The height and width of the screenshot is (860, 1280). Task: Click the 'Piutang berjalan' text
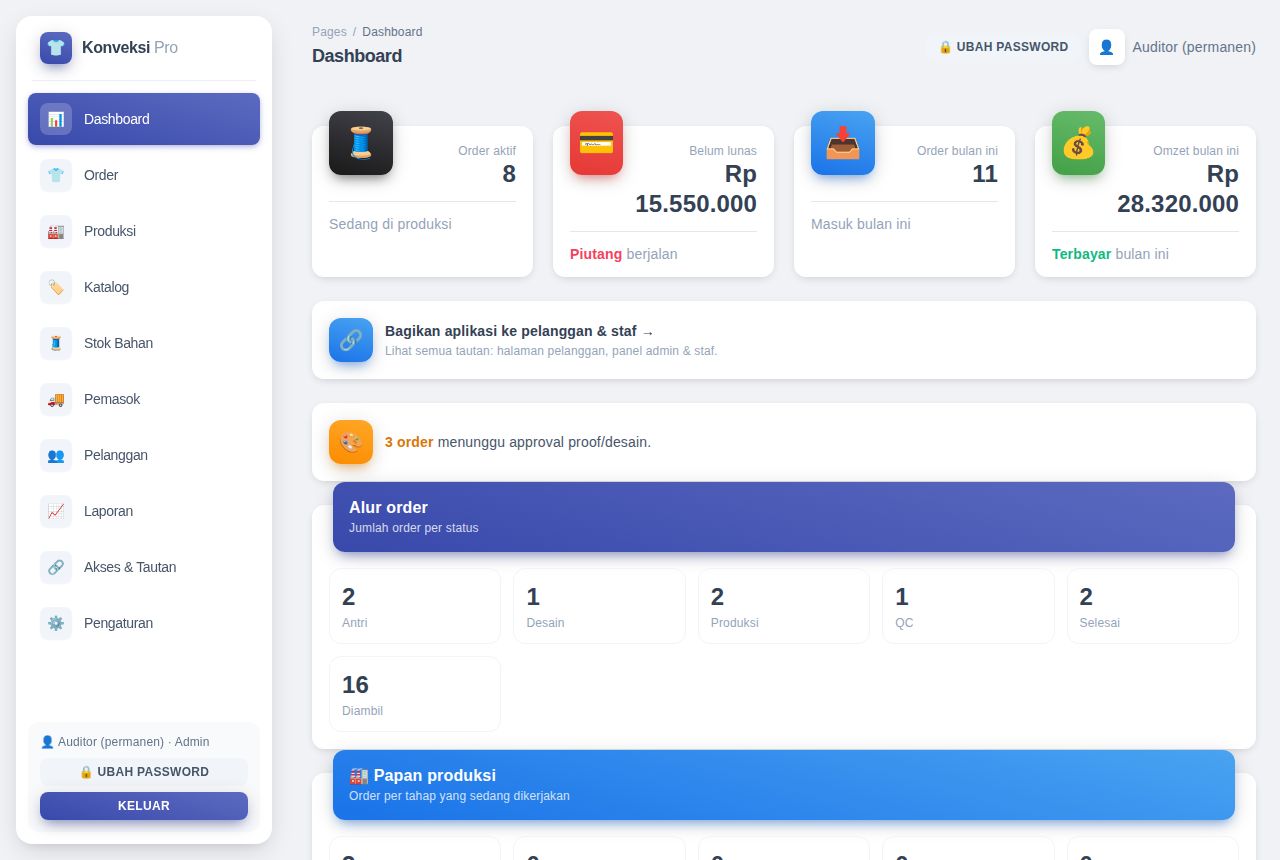pyautogui.click(x=624, y=254)
